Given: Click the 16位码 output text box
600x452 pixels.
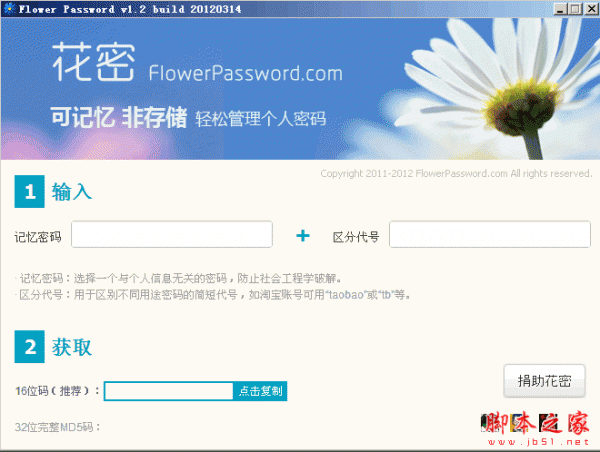Looking at the screenshot, I should (x=169, y=391).
